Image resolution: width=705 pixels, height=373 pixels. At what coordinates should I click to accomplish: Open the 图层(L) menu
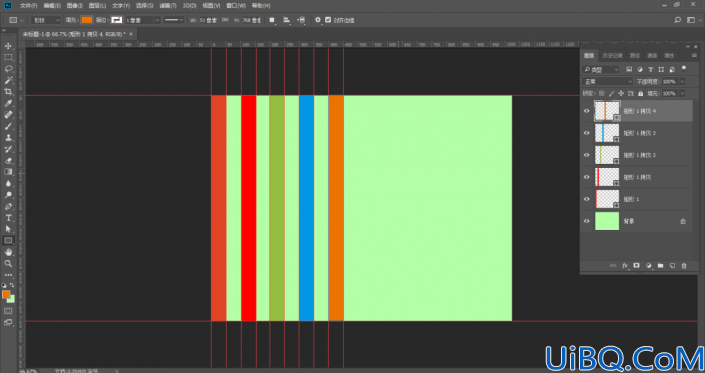pos(98,6)
